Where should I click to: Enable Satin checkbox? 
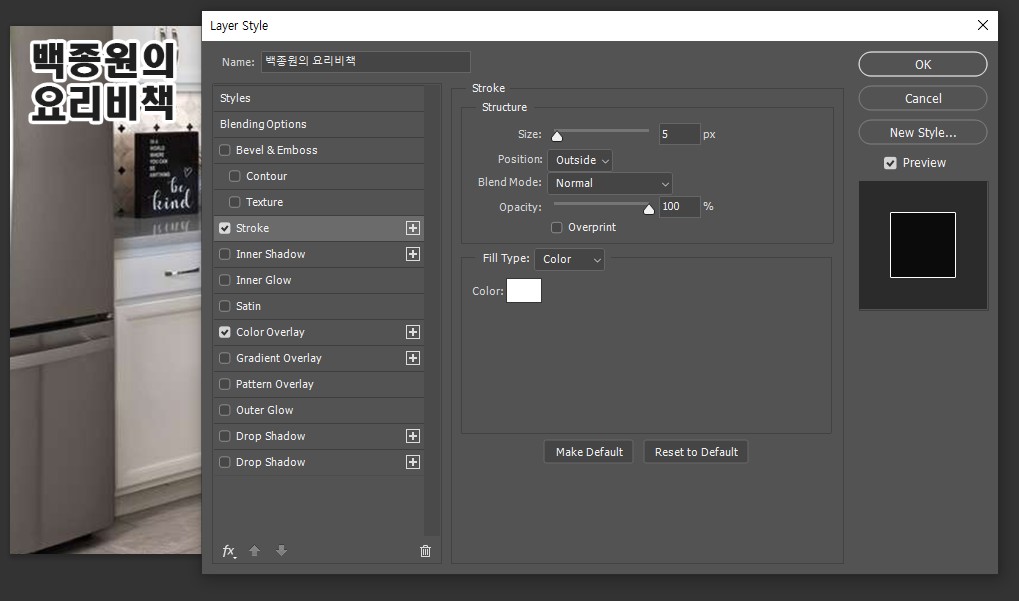[x=225, y=306]
